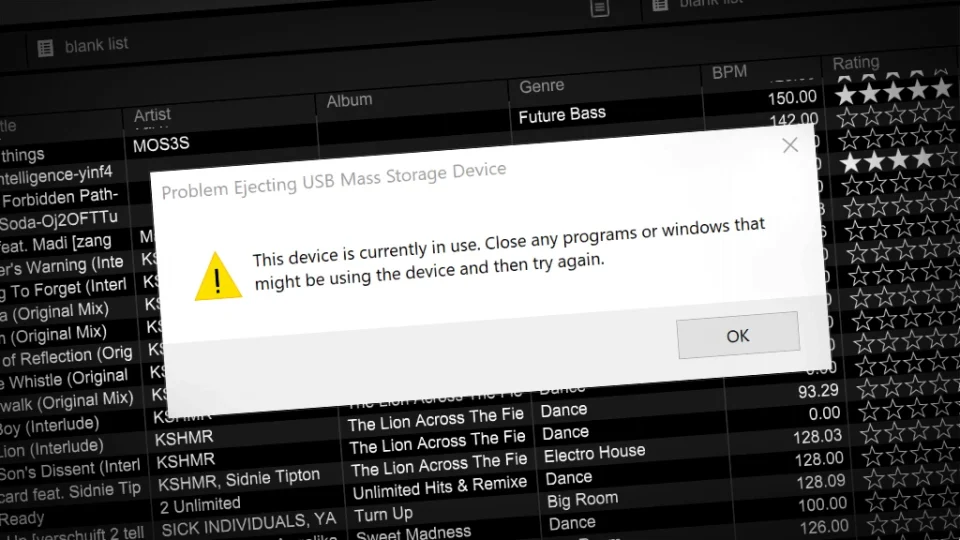960x540 pixels.
Task: Click the list icon at top center
Action: click(599, 8)
